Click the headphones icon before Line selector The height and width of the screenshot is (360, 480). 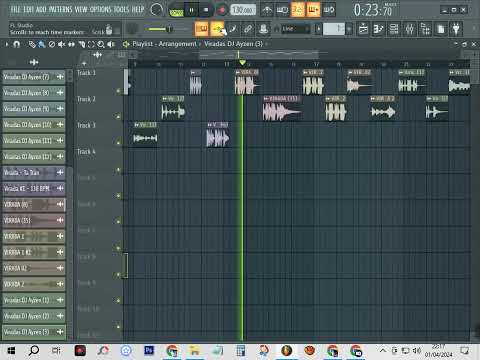(x=276, y=29)
